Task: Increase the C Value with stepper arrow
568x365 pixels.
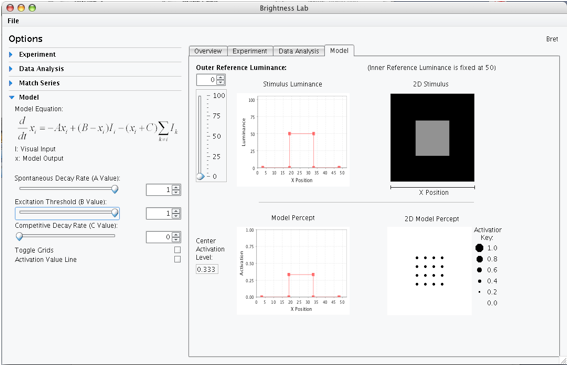Action: (x=176, y=235)
